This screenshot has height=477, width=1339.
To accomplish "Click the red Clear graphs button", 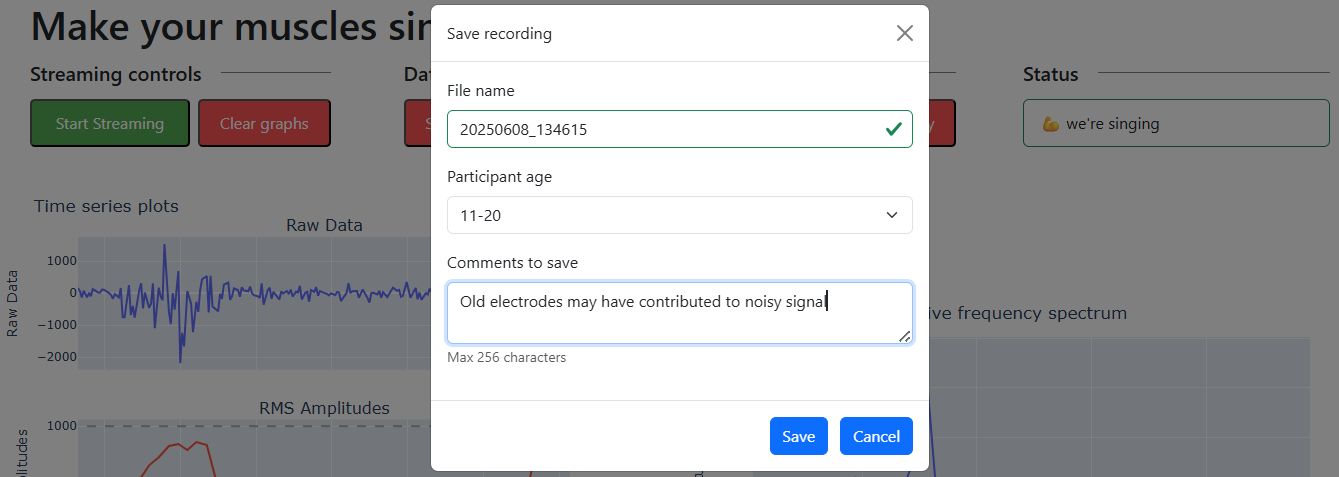I will pyautogui.click(x=264, y=124).
